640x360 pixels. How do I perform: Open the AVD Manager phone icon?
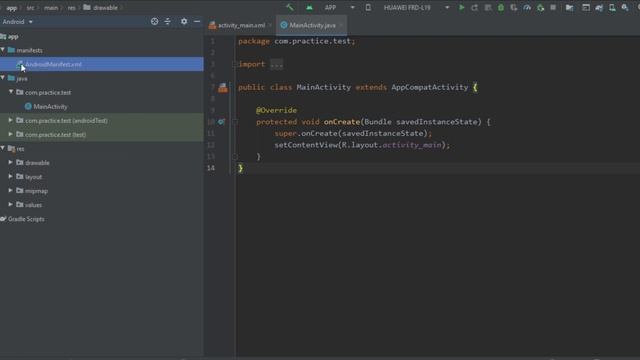[612, 7]
